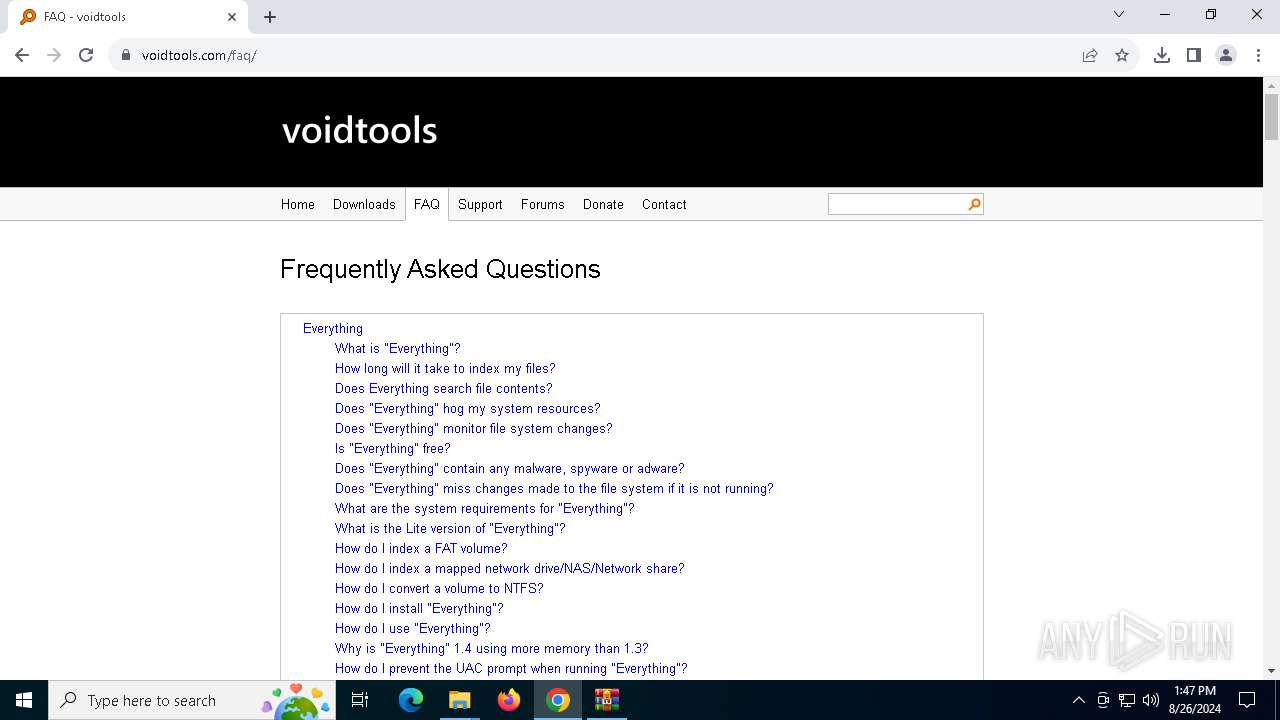Open the Chrome downloads icon
This screenshot has width=1280, height=720.
coord(1162,55)
